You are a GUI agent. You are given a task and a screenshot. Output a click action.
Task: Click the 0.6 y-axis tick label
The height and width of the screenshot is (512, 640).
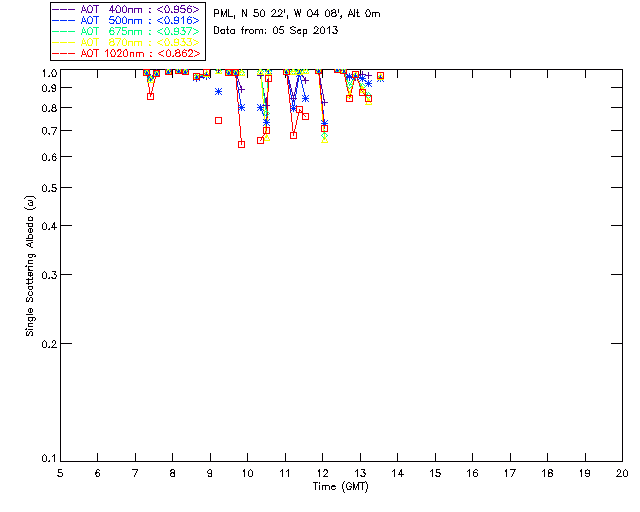[x=49, y=157]
